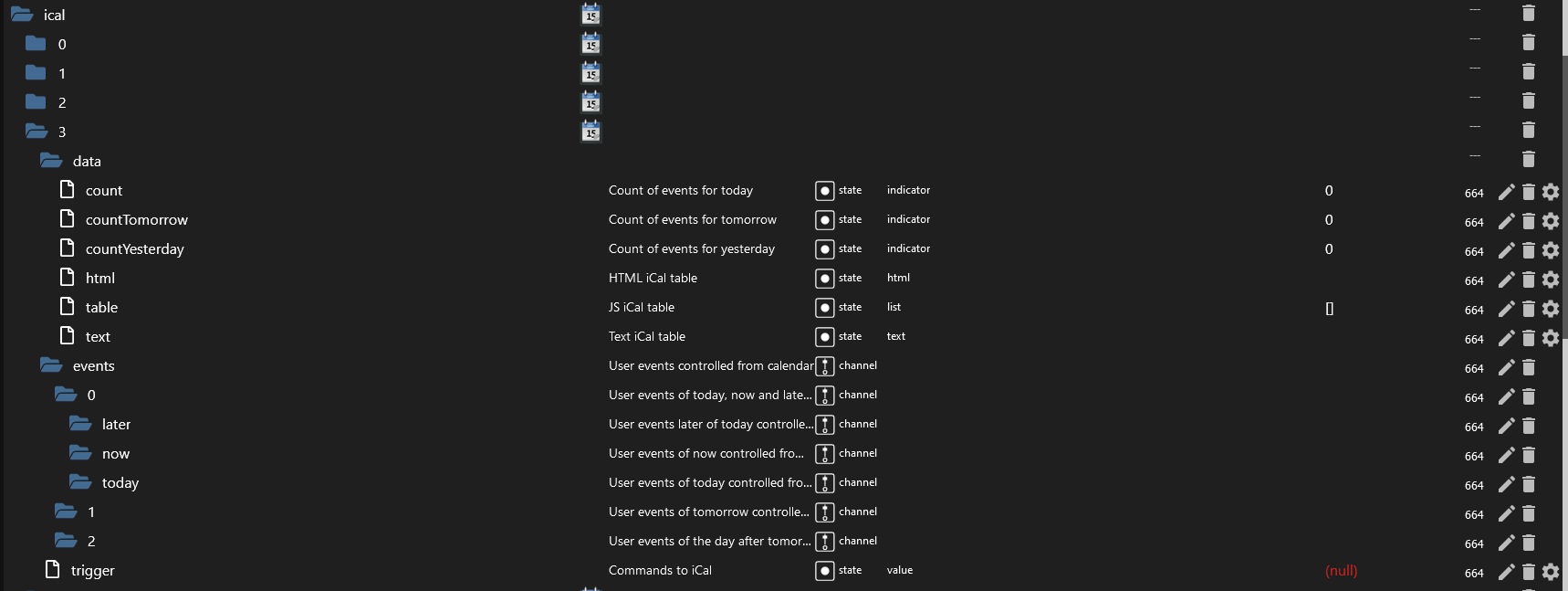The width and height of the screenshot is (1568, 591).
Task: Select the trigger object row
Action: point(92,570)
